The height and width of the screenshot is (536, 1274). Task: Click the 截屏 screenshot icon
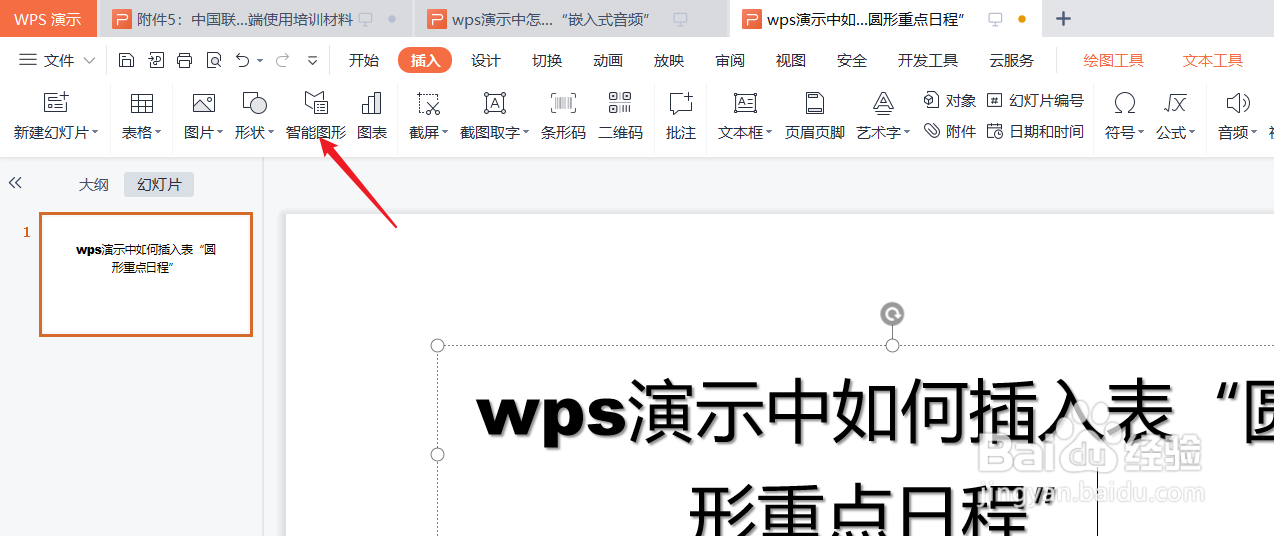429,103
